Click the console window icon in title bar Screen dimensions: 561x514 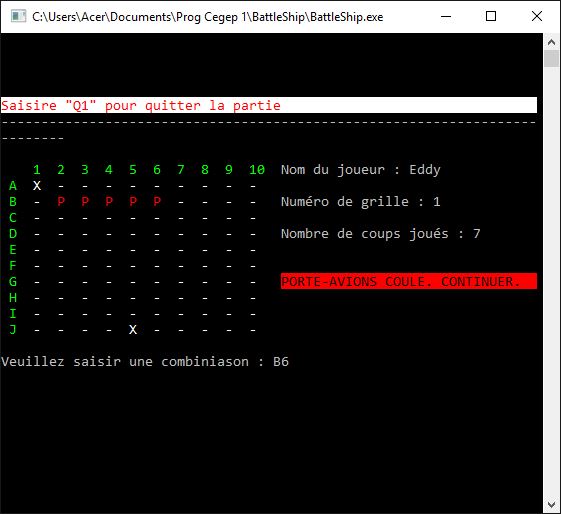pyautogui.click(x=18, y=16)
